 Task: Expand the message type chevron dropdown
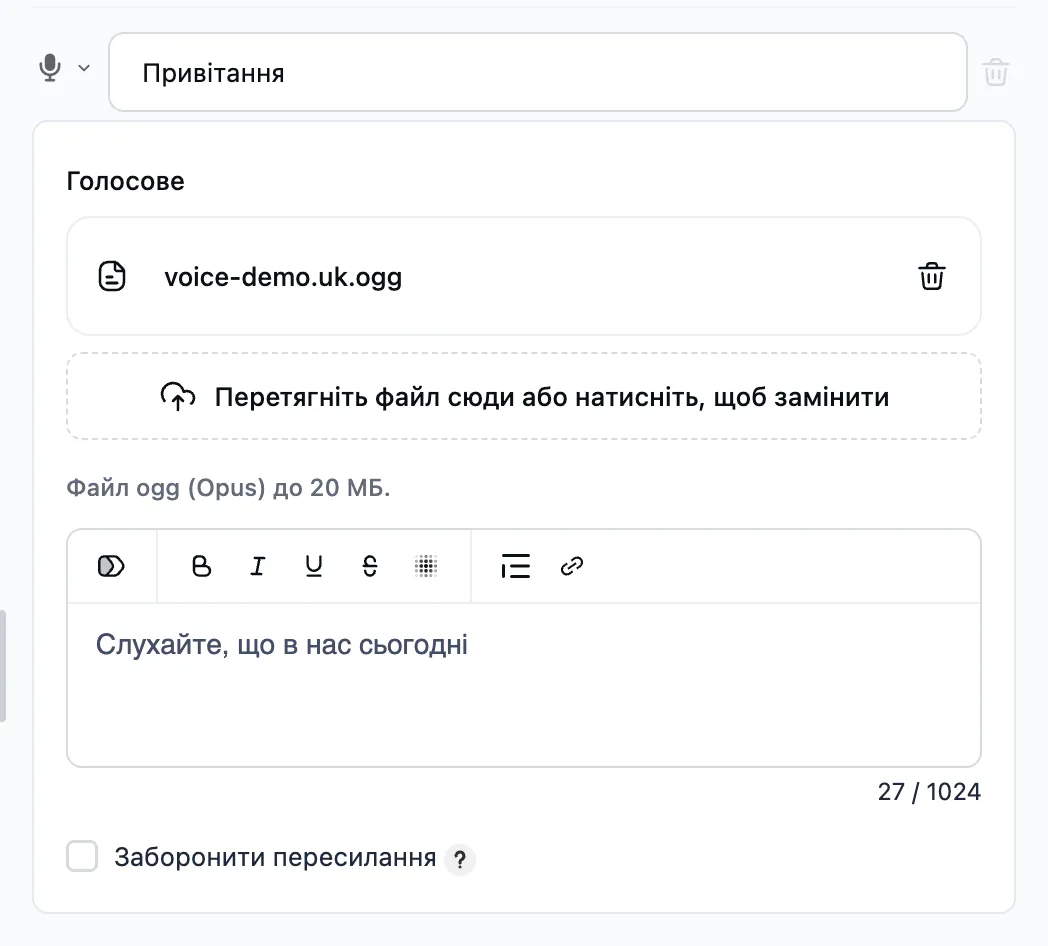(84, 68)
